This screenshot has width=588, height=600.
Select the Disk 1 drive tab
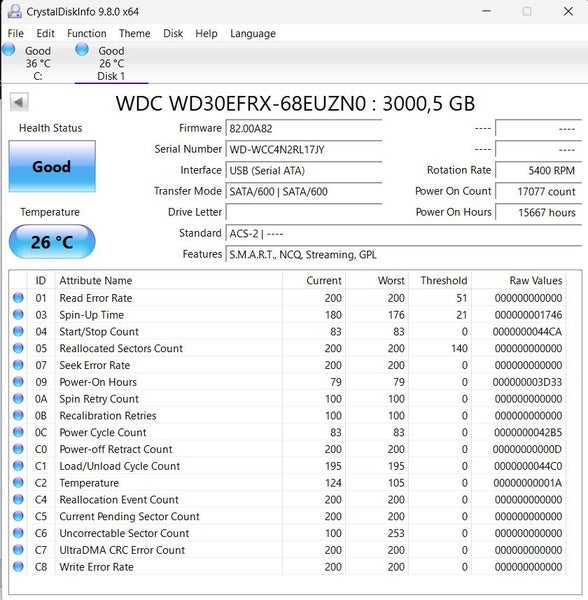coord(111,64)
